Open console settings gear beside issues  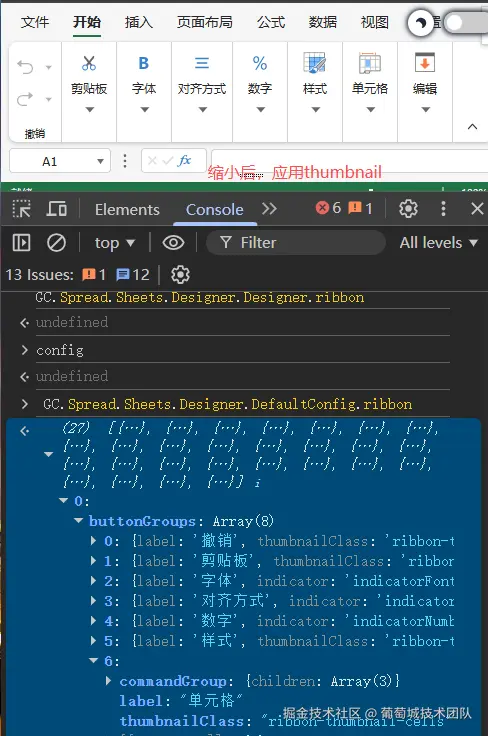180,275
